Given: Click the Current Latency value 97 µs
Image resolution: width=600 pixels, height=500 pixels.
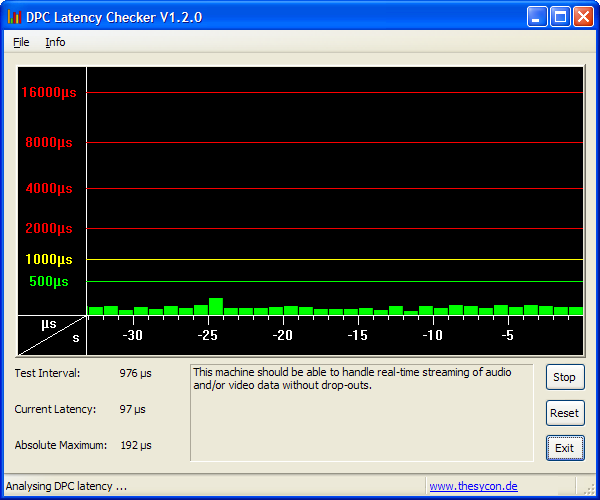Looking at the screenshot, I should coord(132,409).
